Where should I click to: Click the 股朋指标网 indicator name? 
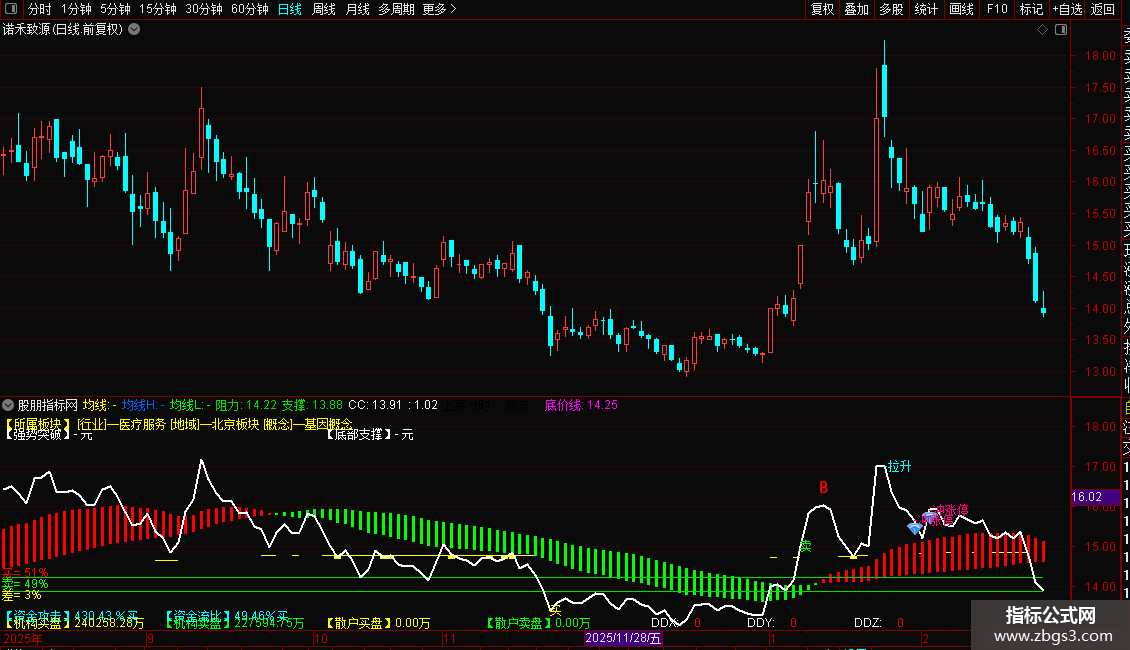tap(48, 405)
